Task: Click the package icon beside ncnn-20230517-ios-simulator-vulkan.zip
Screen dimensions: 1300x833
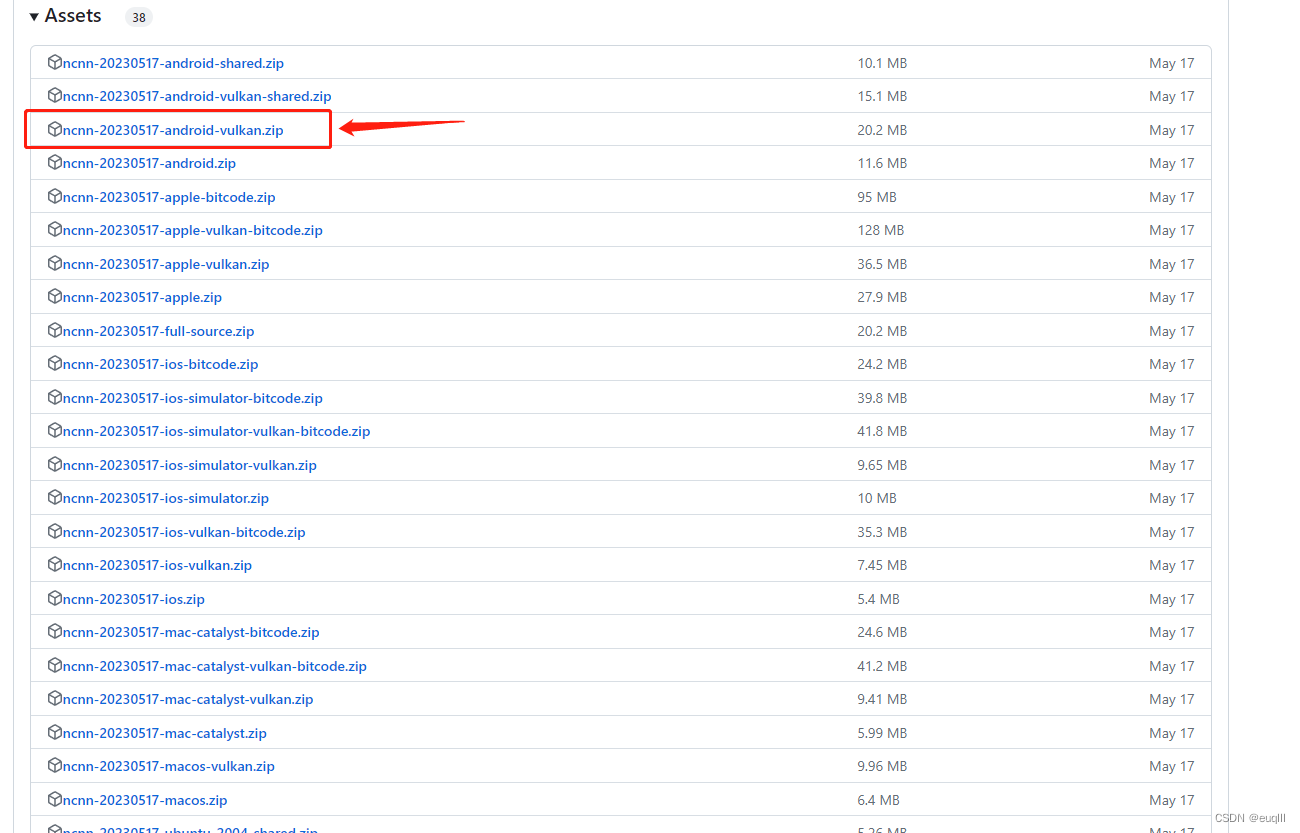Action: 55,465
